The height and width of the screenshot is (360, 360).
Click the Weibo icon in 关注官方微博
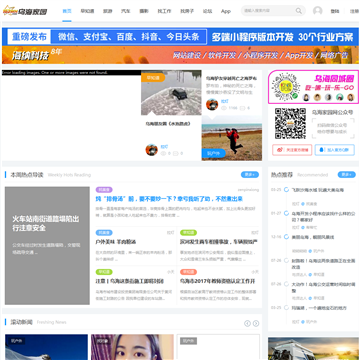coord(280,150)
